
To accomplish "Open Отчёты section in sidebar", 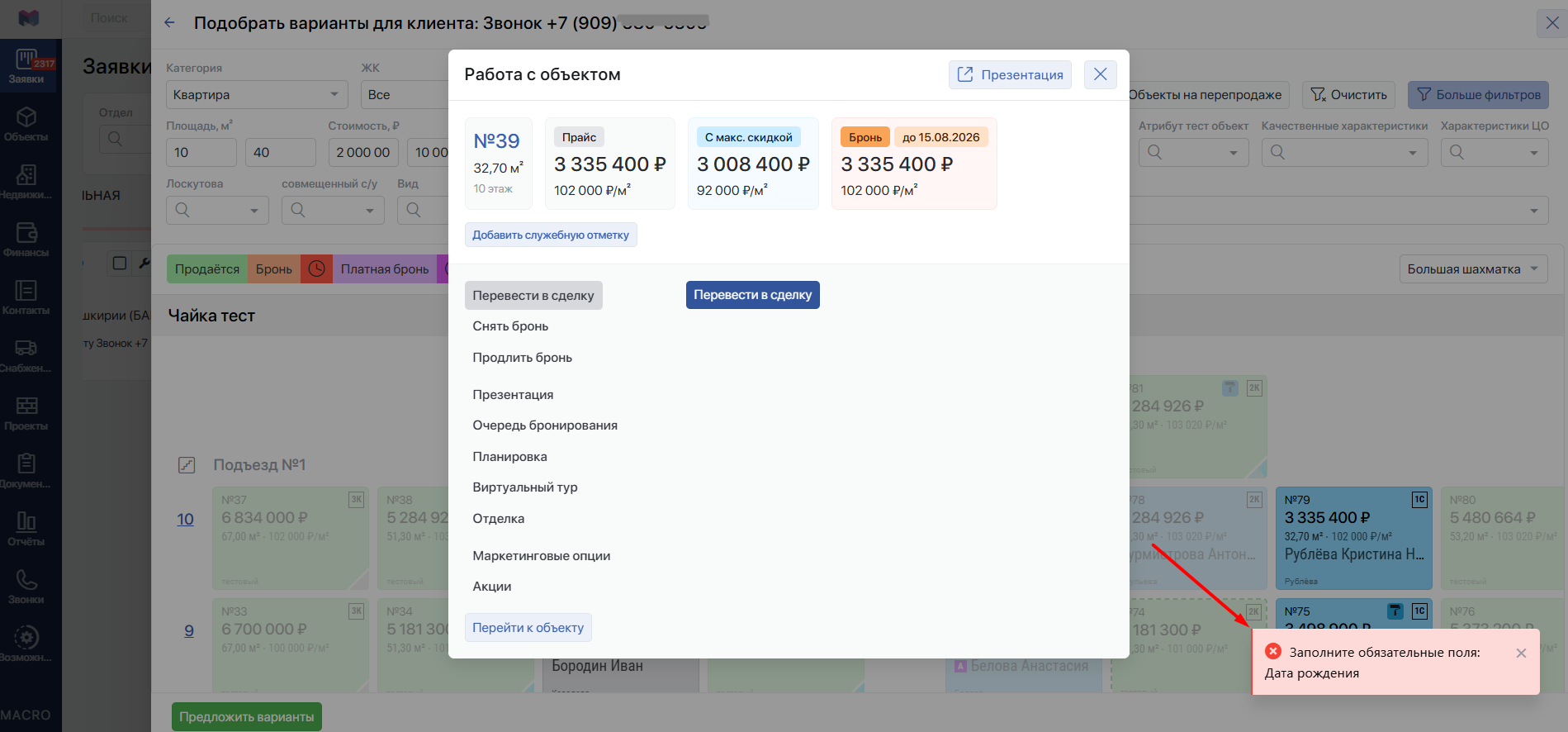I will (27, 529).
